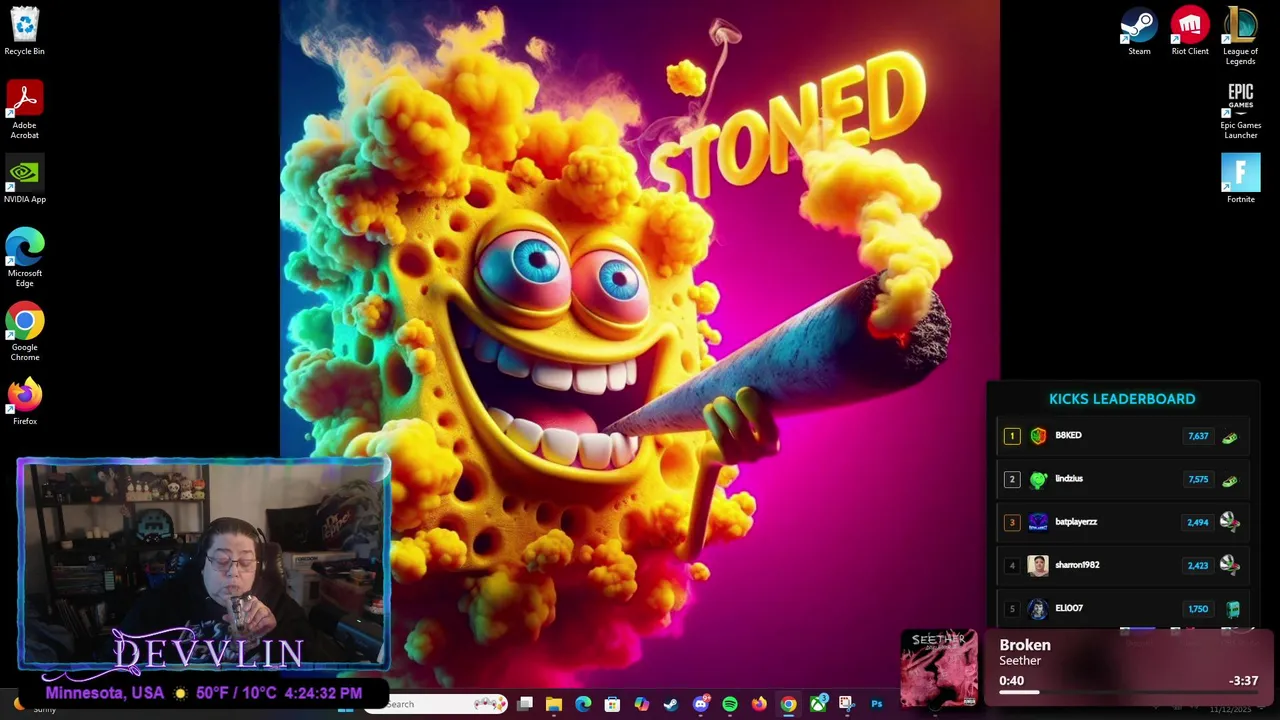This screenshot has width=1280, height=720.
Task: Switch to Steam in the taskbar
Action: [670, 704]
